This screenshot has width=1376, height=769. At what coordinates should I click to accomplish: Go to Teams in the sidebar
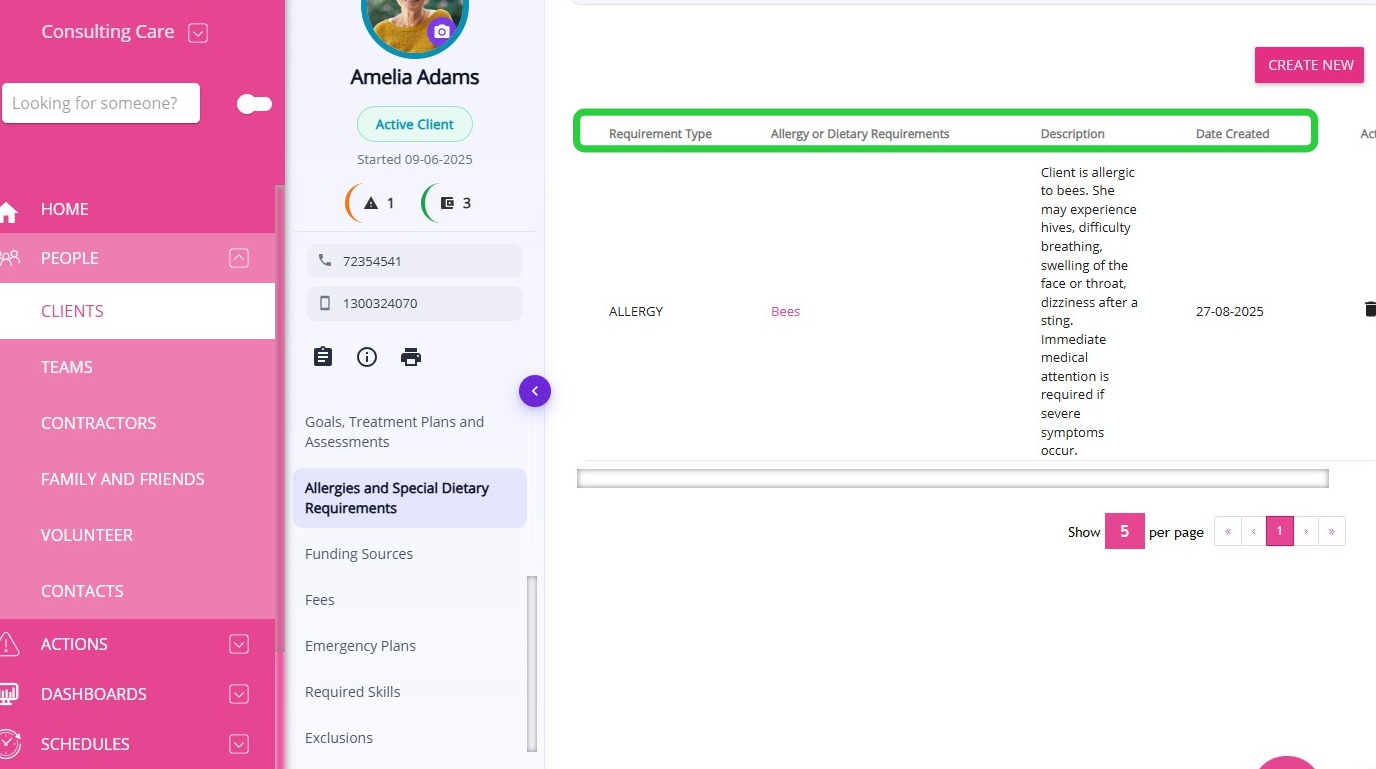pos(67,367)
